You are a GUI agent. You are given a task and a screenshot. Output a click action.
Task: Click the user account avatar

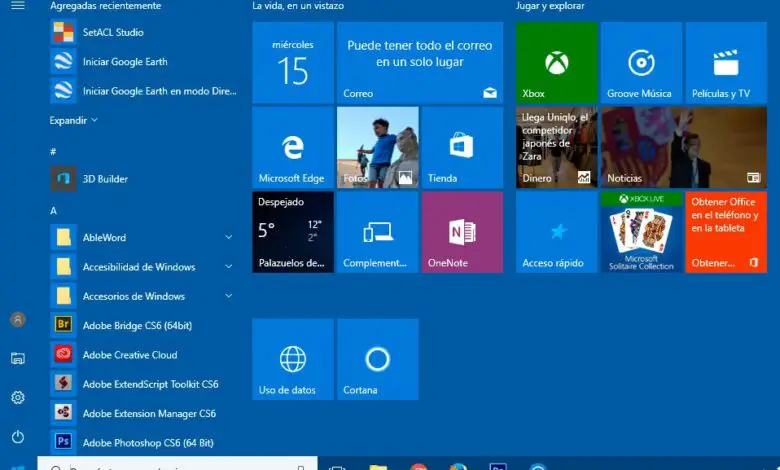click(x=18, y=319)
